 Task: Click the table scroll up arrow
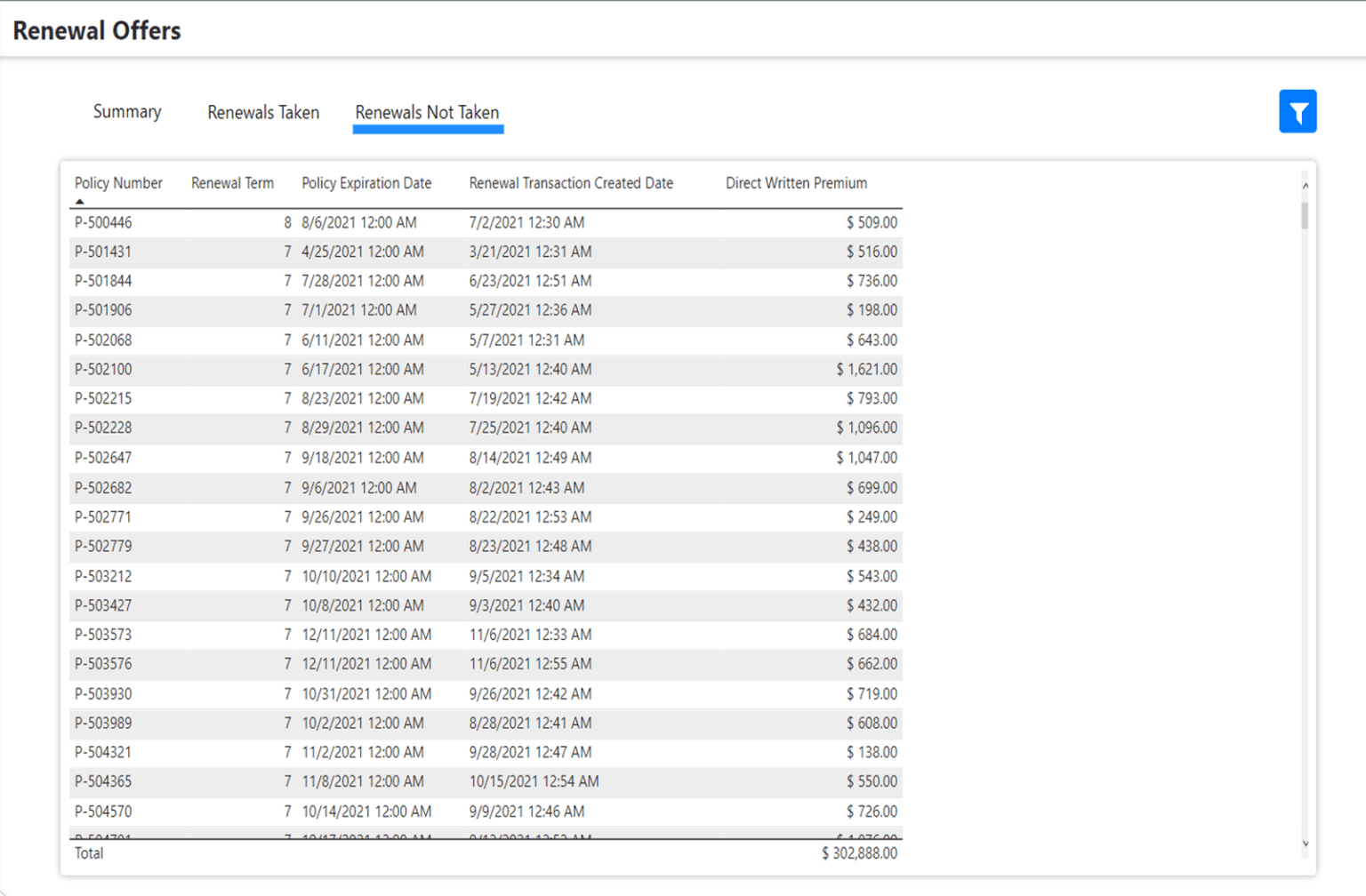pyautogui.click(x=1305, y=186)
